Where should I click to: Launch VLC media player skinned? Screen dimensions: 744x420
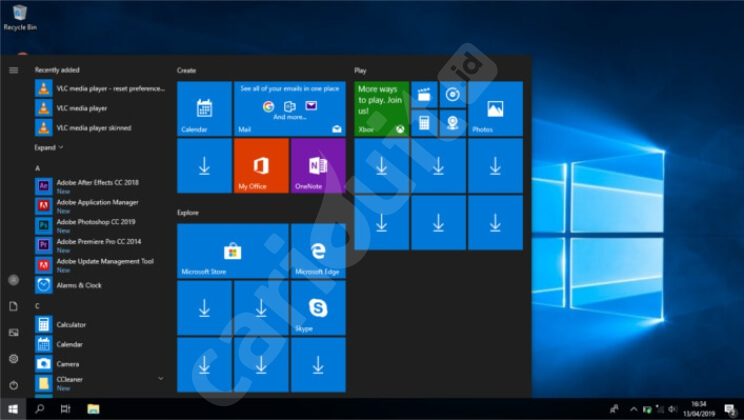[100, 128]
